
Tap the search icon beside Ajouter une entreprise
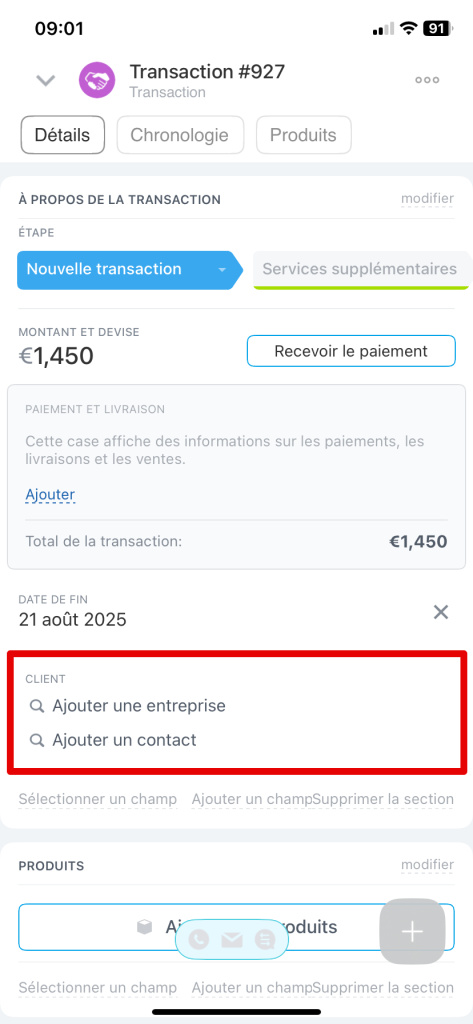(x=37, y=706)
